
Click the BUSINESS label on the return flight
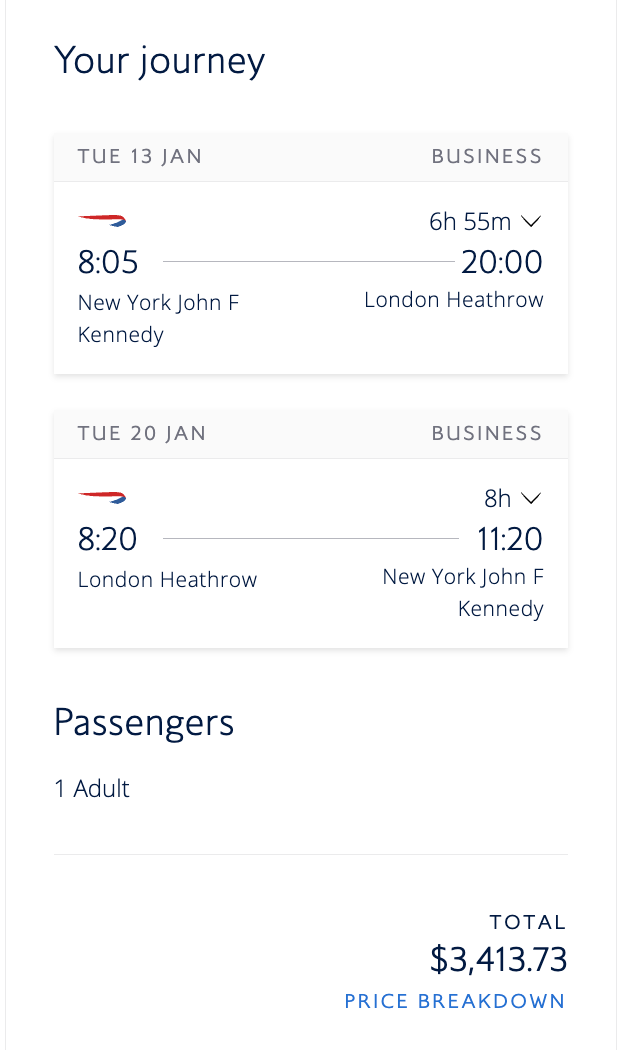click(x=487, y=433)
